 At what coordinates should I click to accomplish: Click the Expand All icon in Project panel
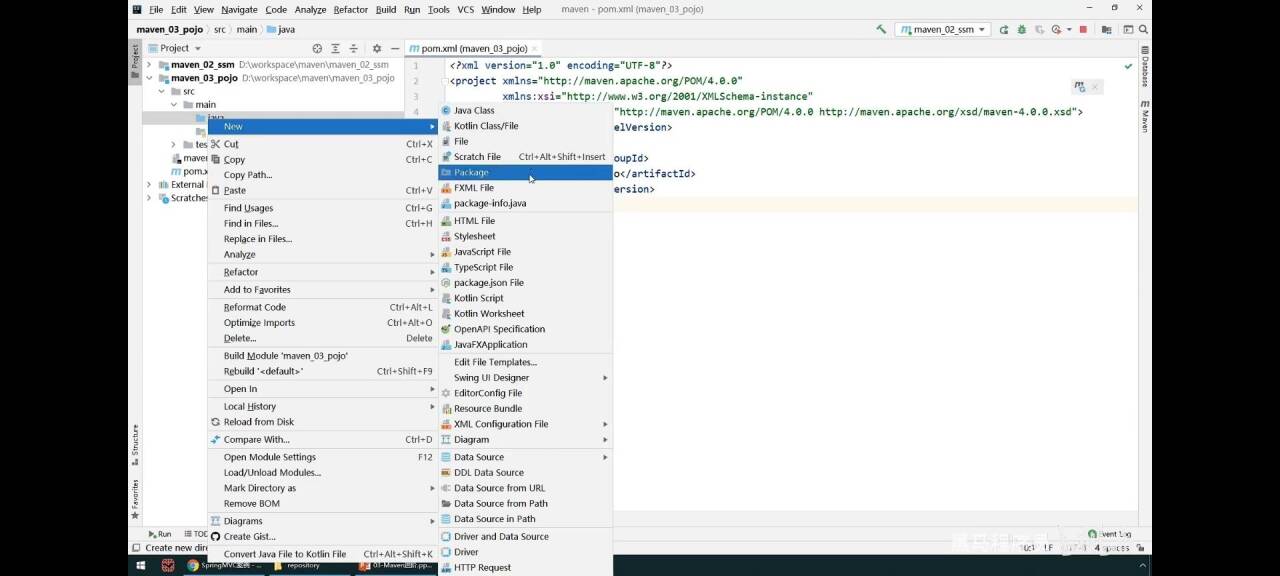335,48
